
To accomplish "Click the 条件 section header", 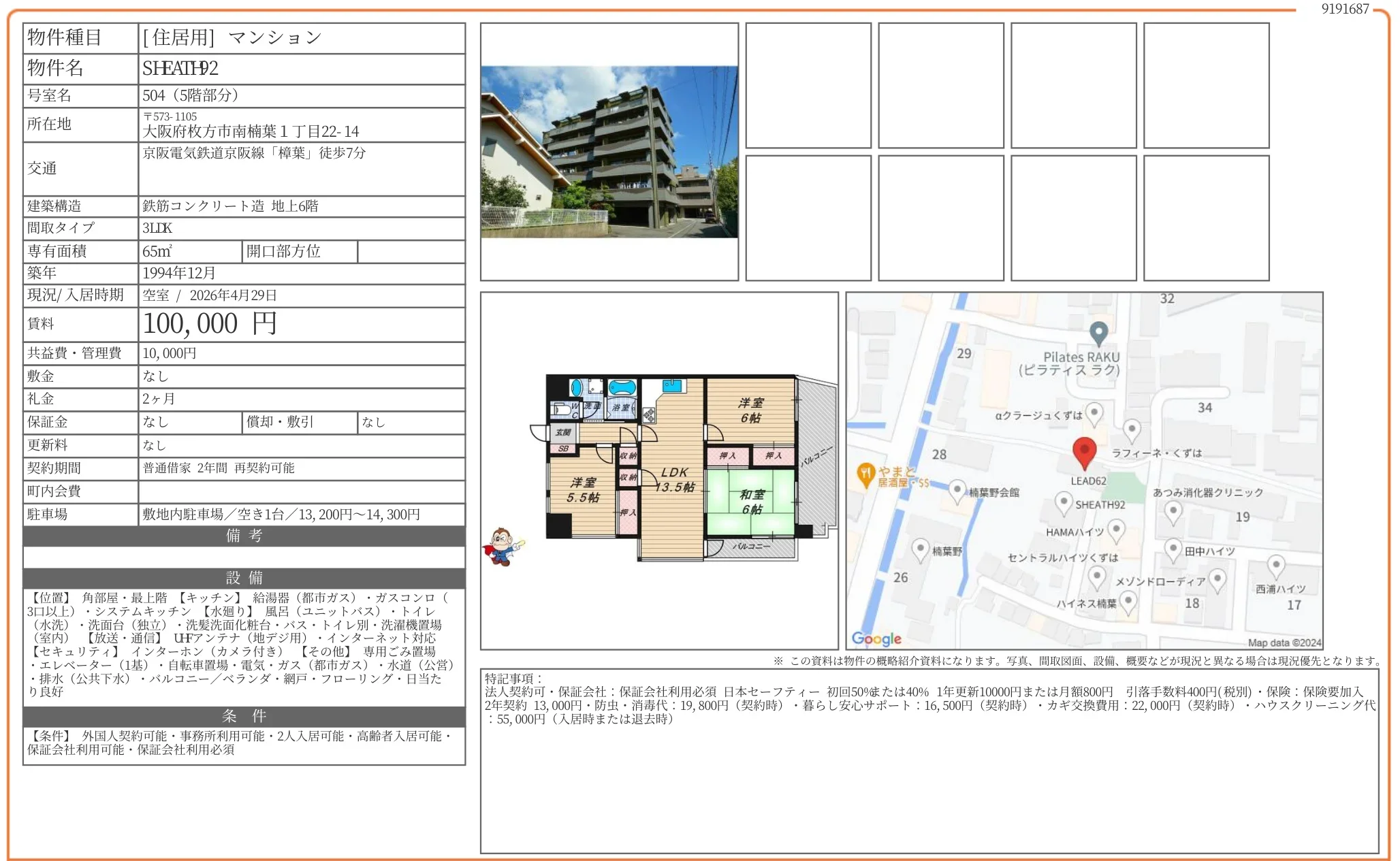I will click(x=244, y=716).
